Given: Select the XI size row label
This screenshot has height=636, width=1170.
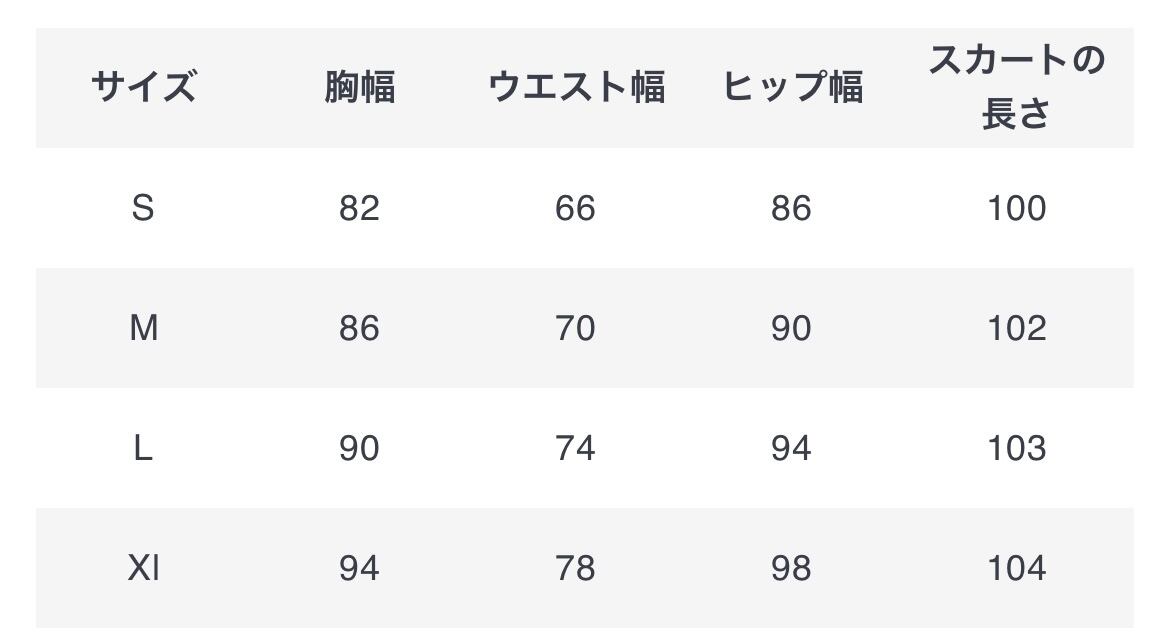Looking at the screenshot, I should point(143,568).
